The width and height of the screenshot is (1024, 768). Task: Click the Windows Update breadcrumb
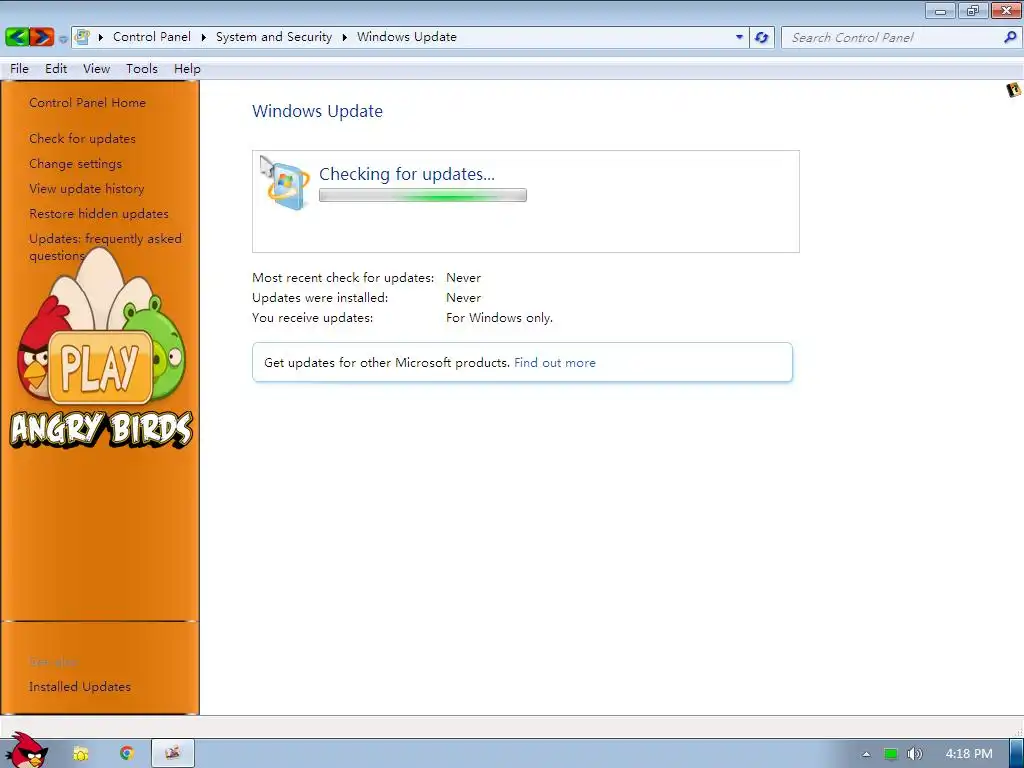point(406,37)
